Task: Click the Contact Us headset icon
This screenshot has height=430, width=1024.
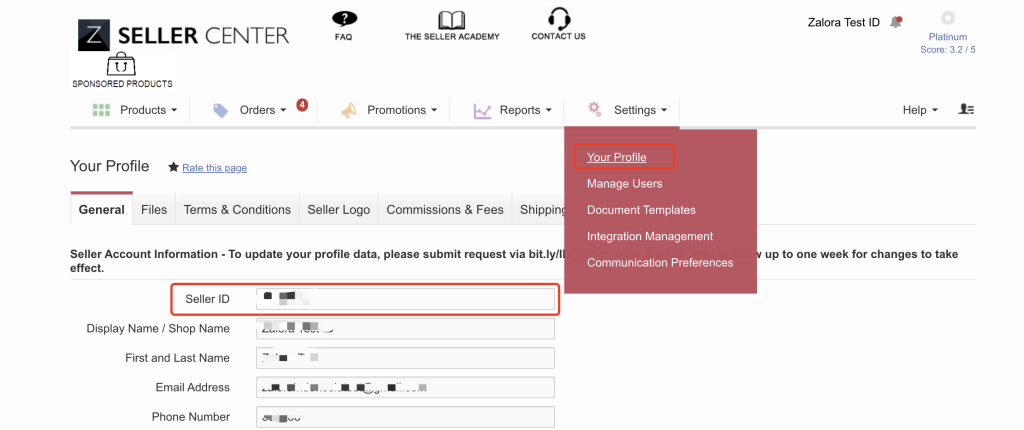Action: tap(559, 18)
